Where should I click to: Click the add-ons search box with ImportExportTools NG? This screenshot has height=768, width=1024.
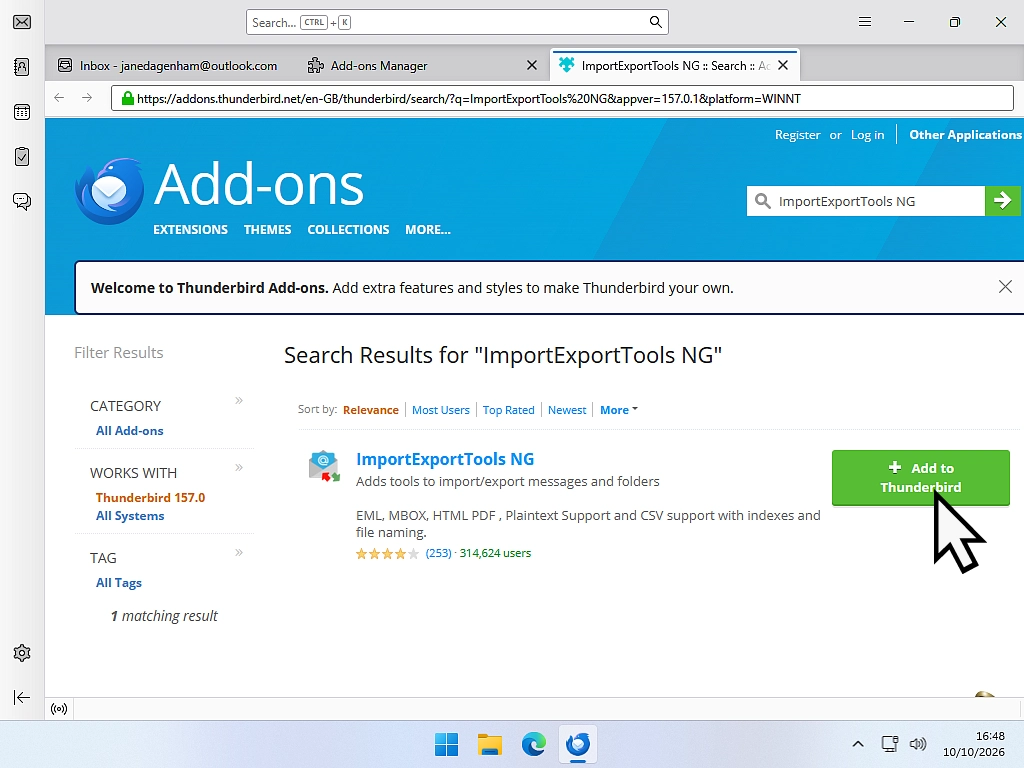(x=866, y=201)
